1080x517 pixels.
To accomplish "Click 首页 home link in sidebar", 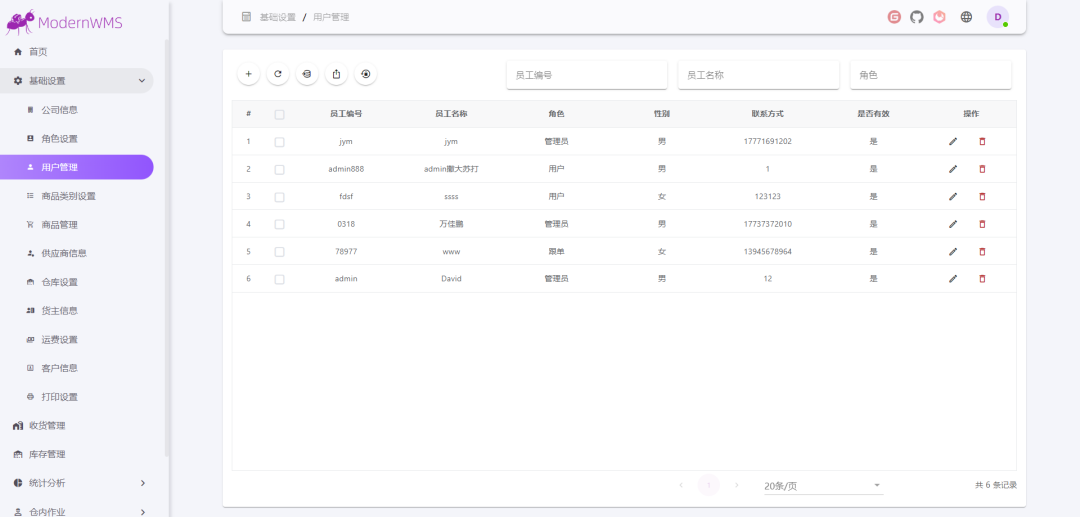I will pyautogui.click(x=38, y=51).
